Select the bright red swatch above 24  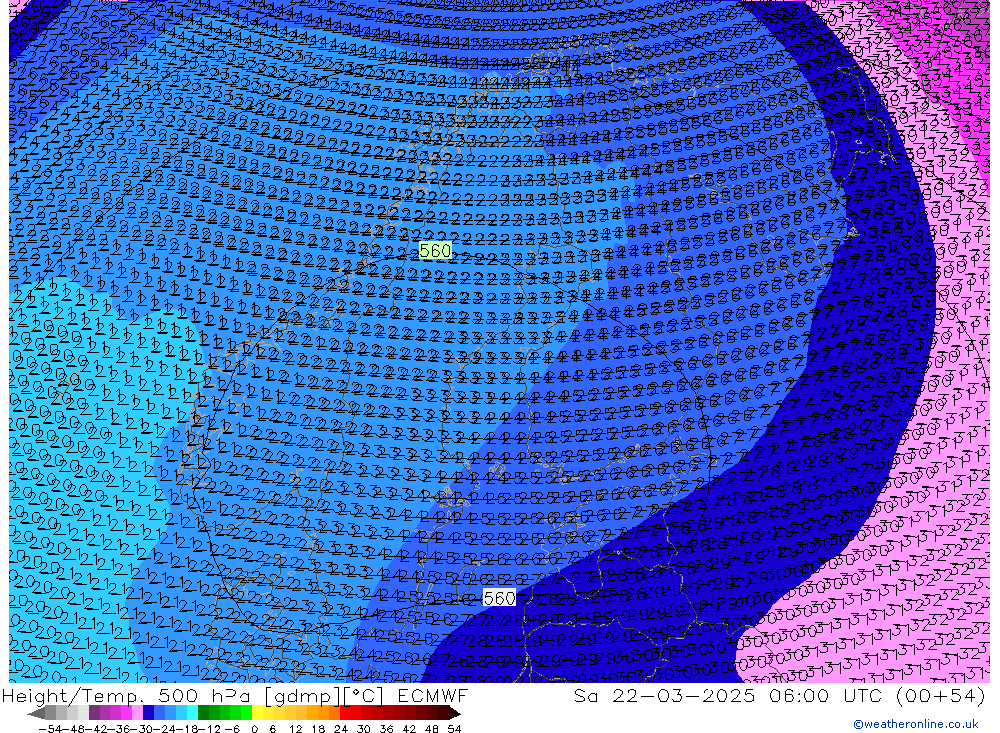click(345, 713)
